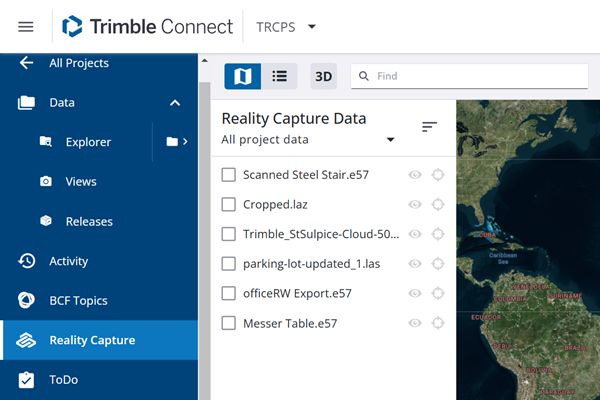Viewport: 600px width, 400px height.
Task: Collapse the Data section
Action: point(175,102)
